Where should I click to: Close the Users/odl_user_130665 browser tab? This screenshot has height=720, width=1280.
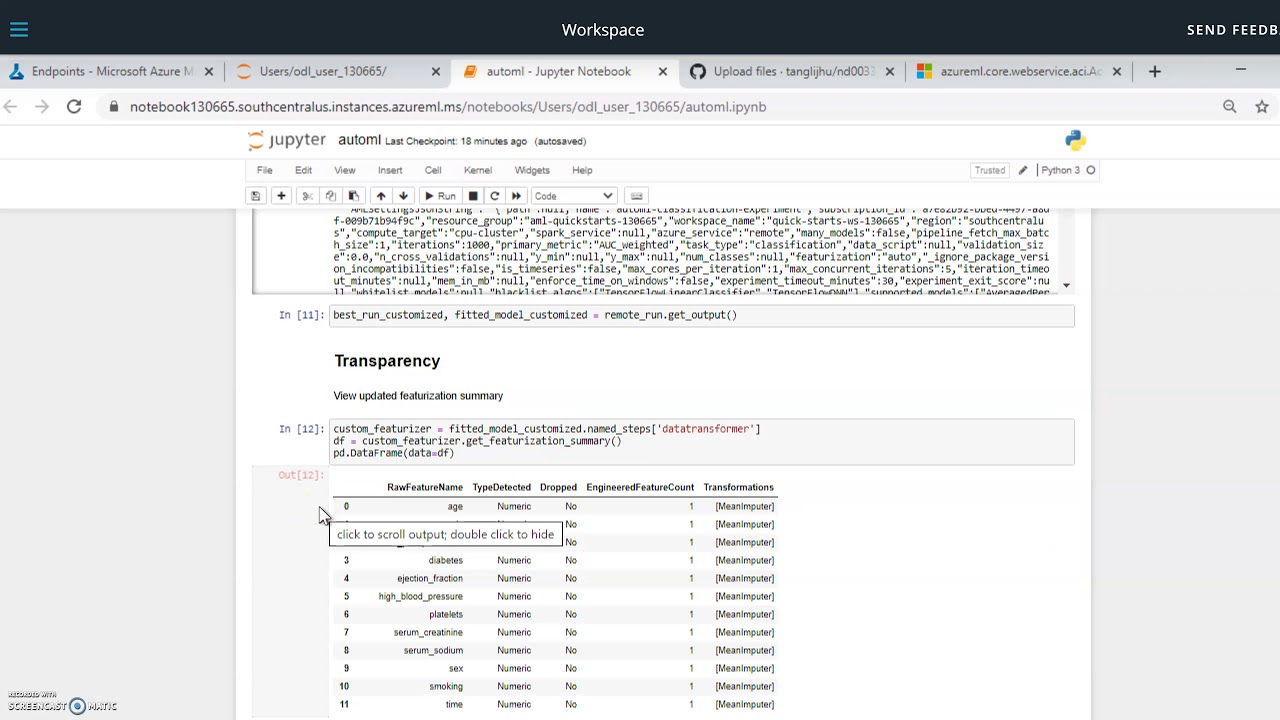435,71
